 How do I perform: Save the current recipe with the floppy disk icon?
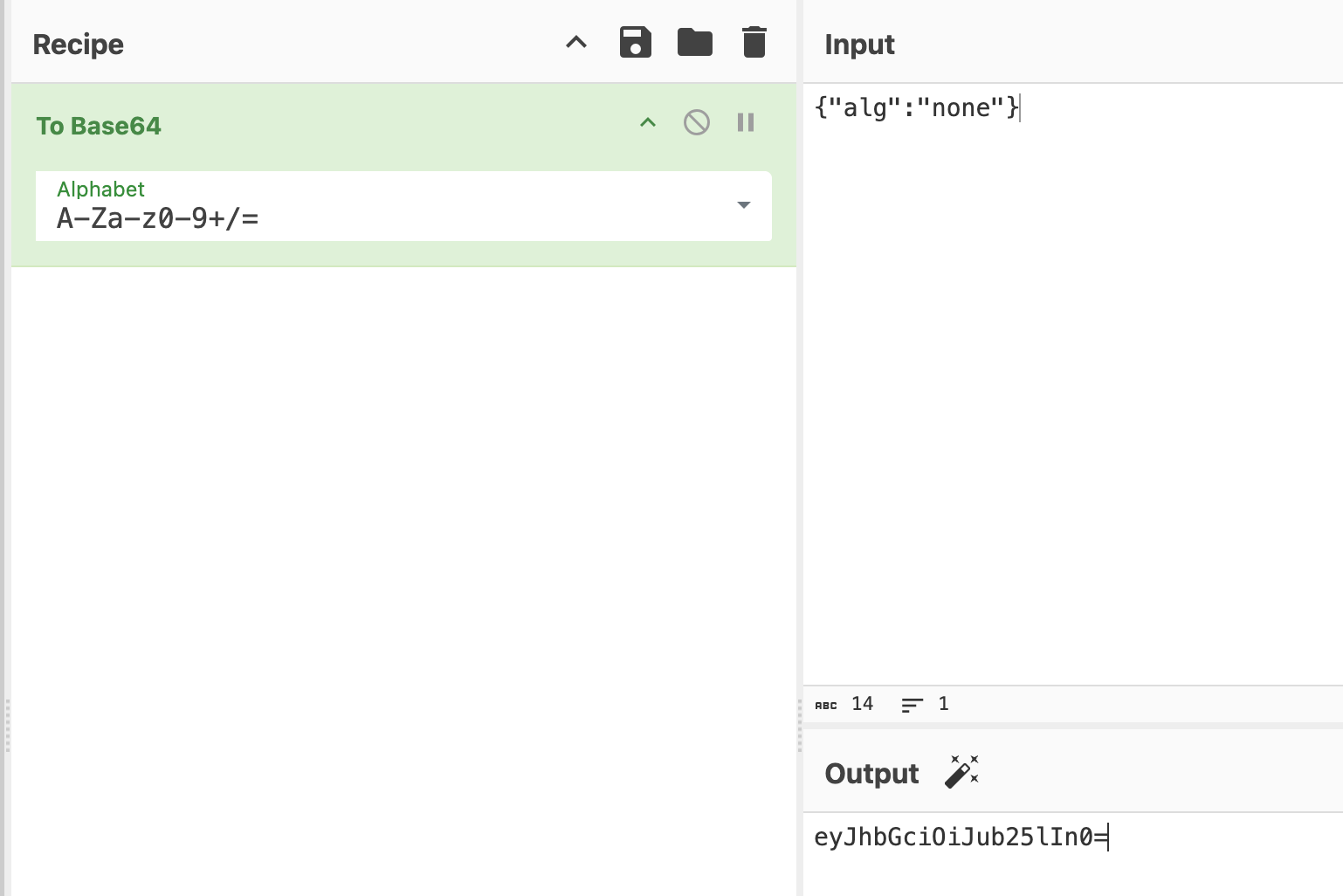click(x=635, y=42)
